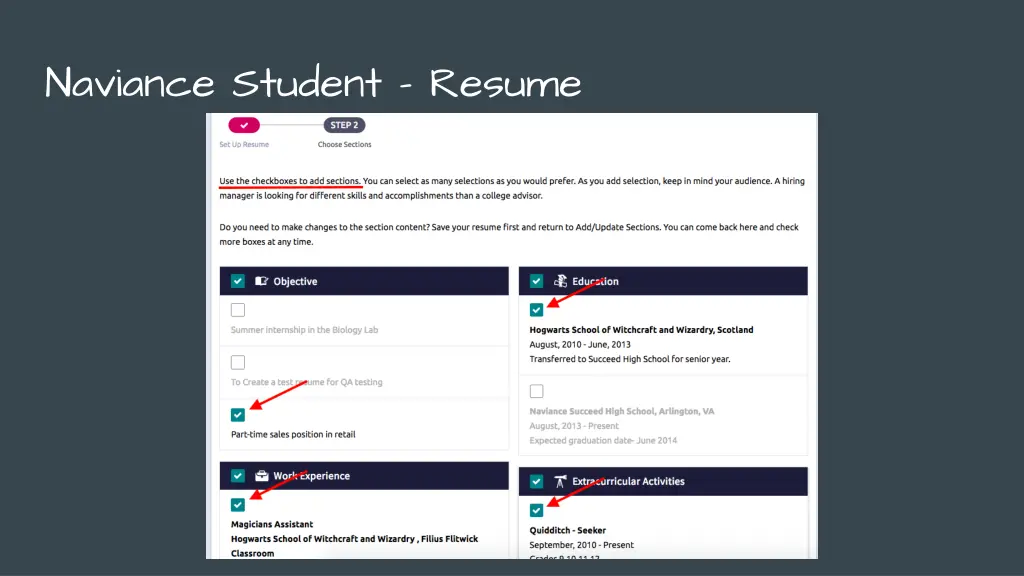The image size is (1024, 576).
Task: Click 'September, 2010 - Present' date text
Action: pos(581,545)
